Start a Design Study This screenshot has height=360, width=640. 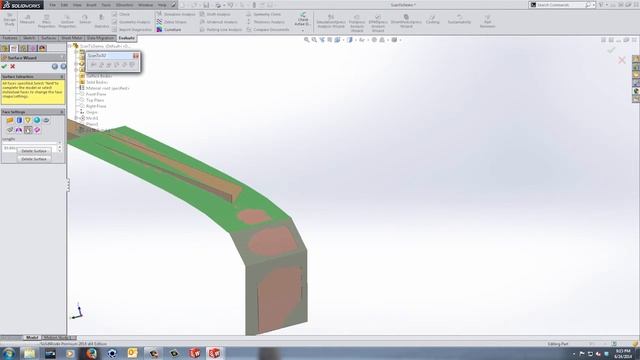click(x=9, y=21)
